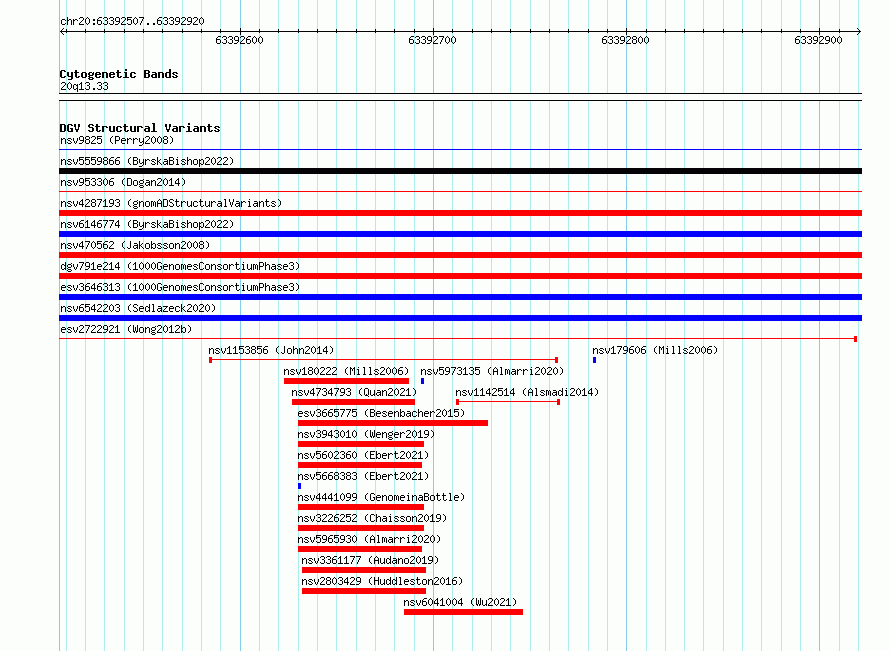Select the thin red nsv1153856 John2014 line
This screenshot has height=651, width=890.
(384, 360)
